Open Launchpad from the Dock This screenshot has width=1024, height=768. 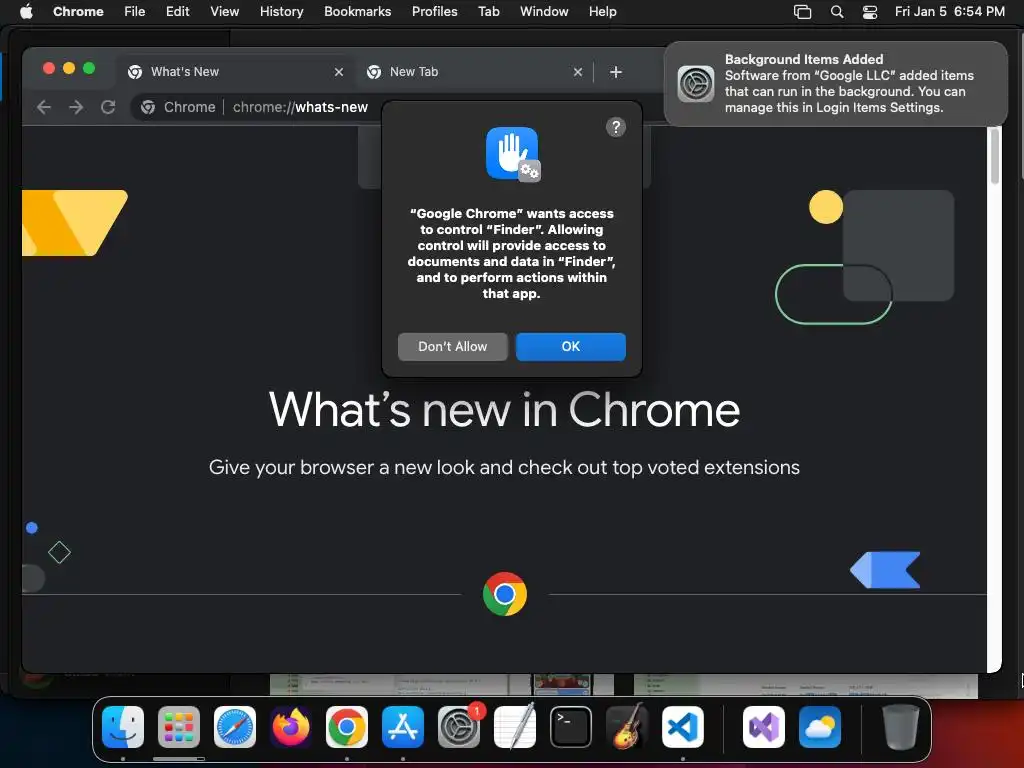(179, 727)
